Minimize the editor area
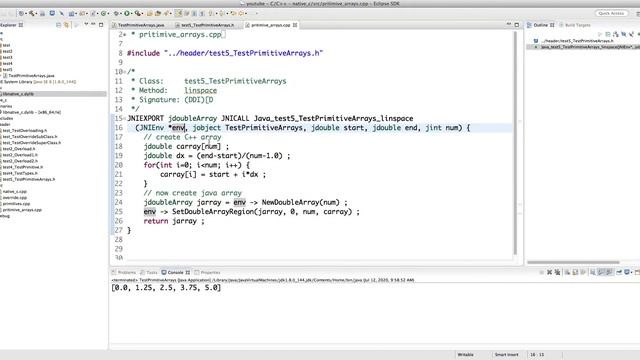 click(509, 24)
